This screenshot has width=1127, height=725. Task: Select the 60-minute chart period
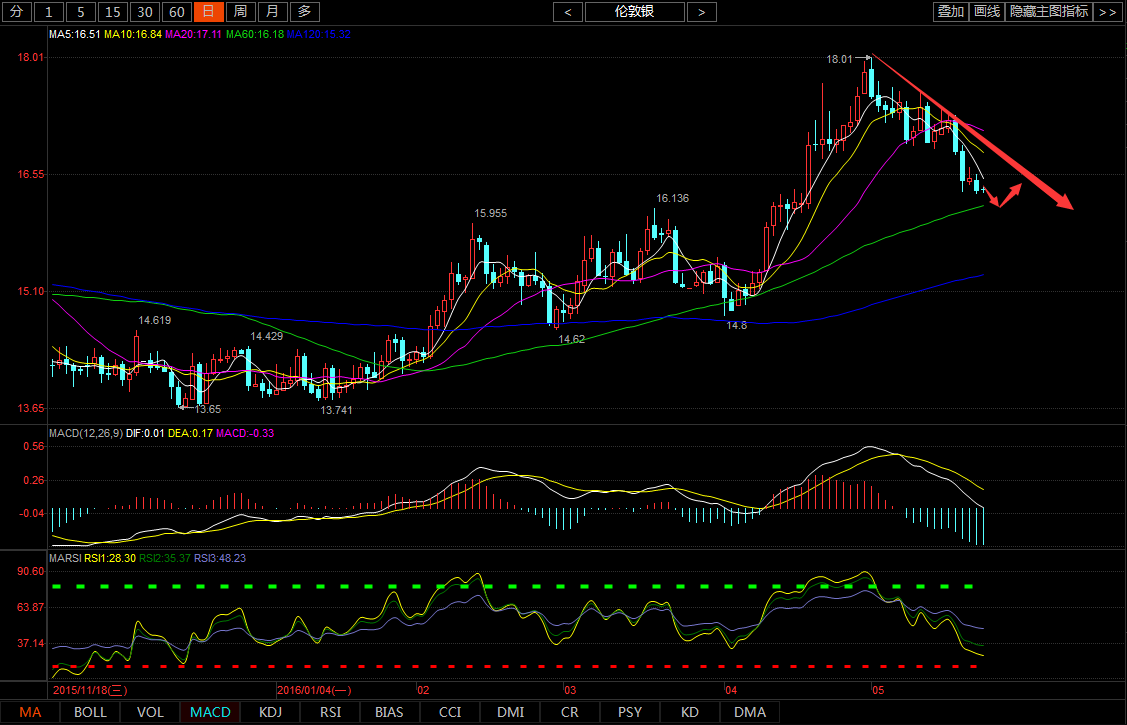176,12
